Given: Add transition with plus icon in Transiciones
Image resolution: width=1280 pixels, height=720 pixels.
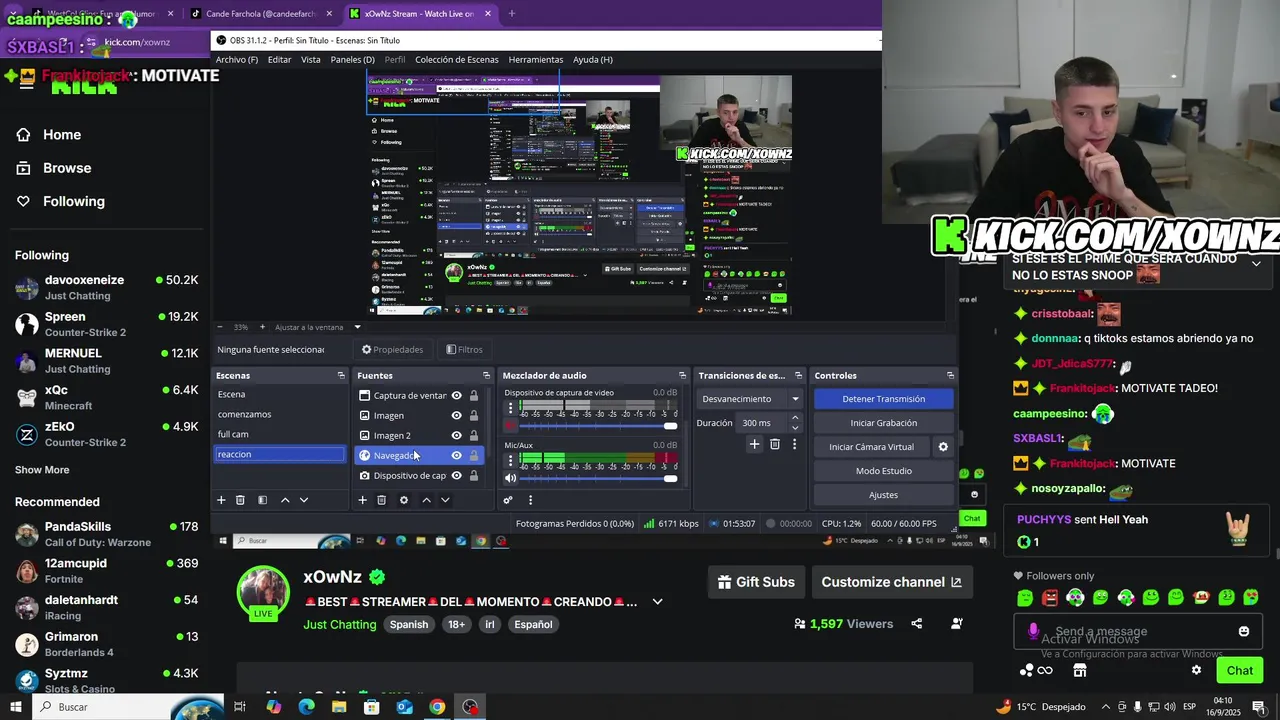Looking at the screenshot, I should [754, 444].
